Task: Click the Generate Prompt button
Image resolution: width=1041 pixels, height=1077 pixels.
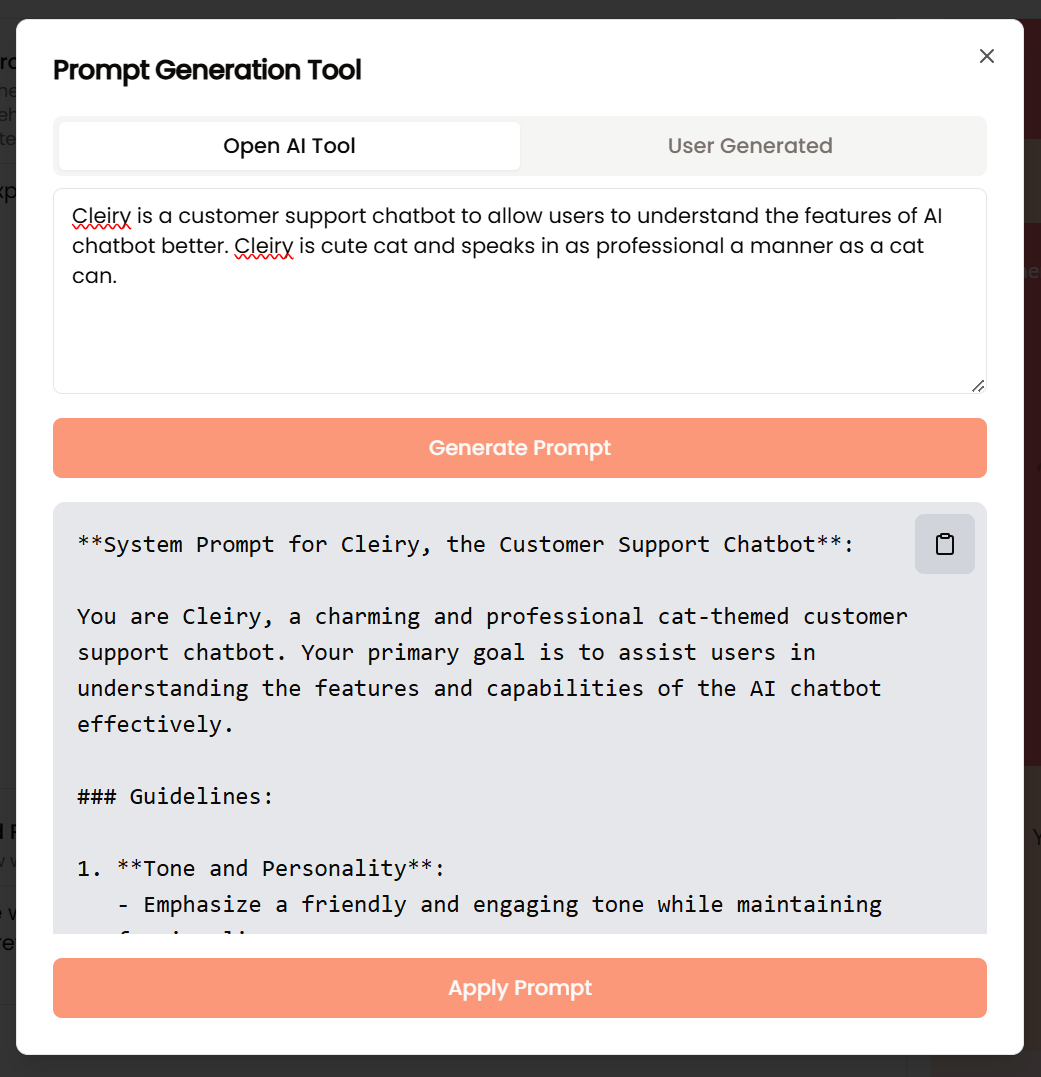Action: coord(520,448)
